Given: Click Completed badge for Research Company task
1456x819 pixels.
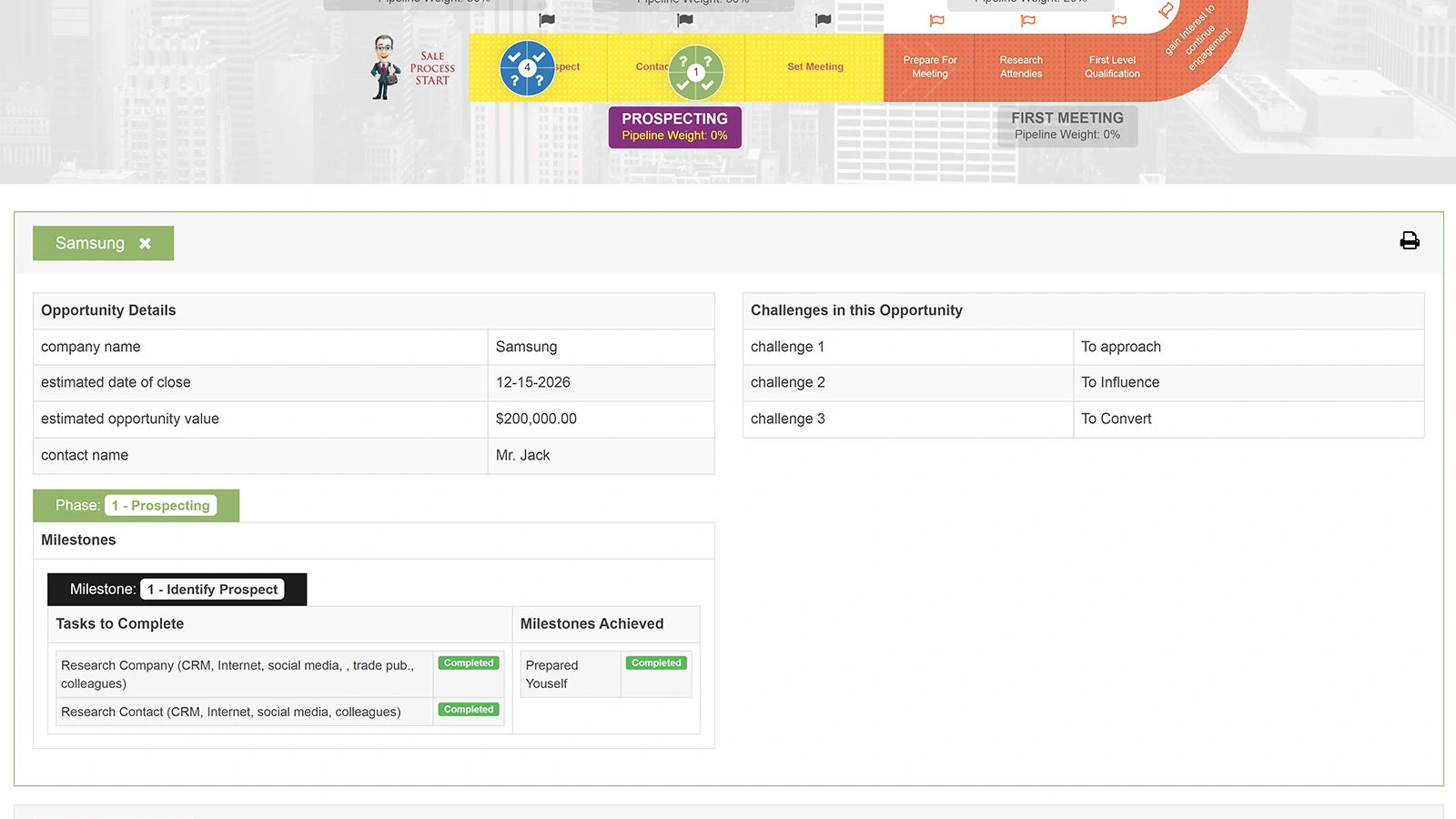Looking at the screenshot, I should pyautogui.click(x=469, y=663).
